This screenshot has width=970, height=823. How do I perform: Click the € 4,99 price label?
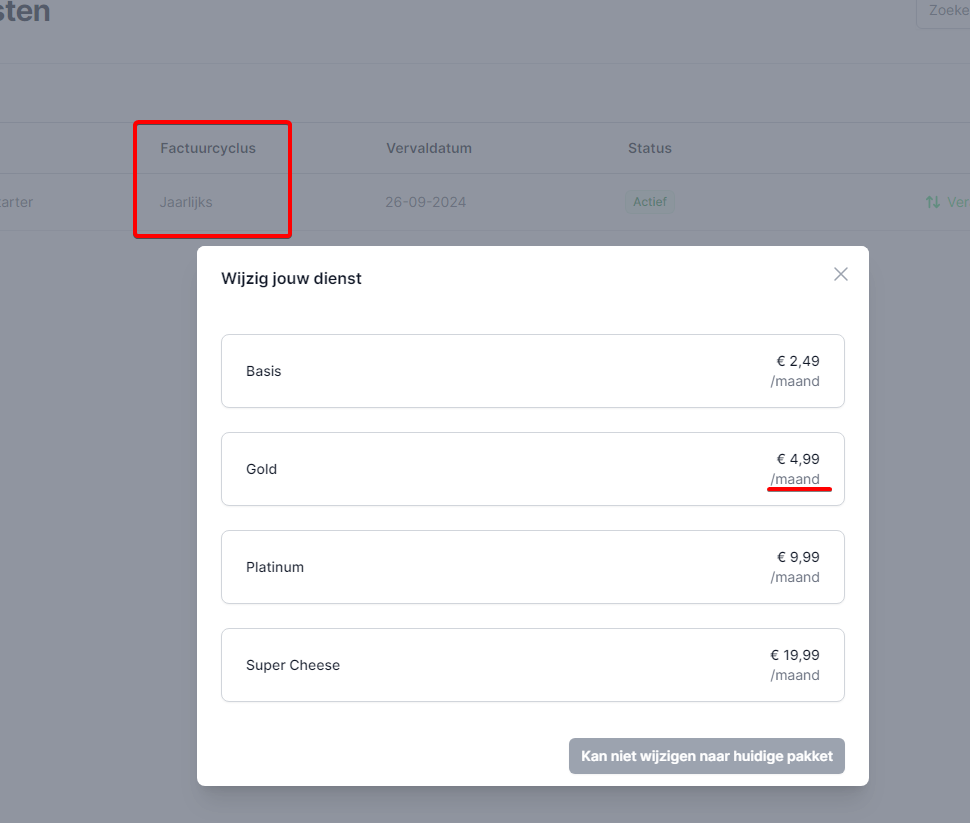[x=798, y=459]
